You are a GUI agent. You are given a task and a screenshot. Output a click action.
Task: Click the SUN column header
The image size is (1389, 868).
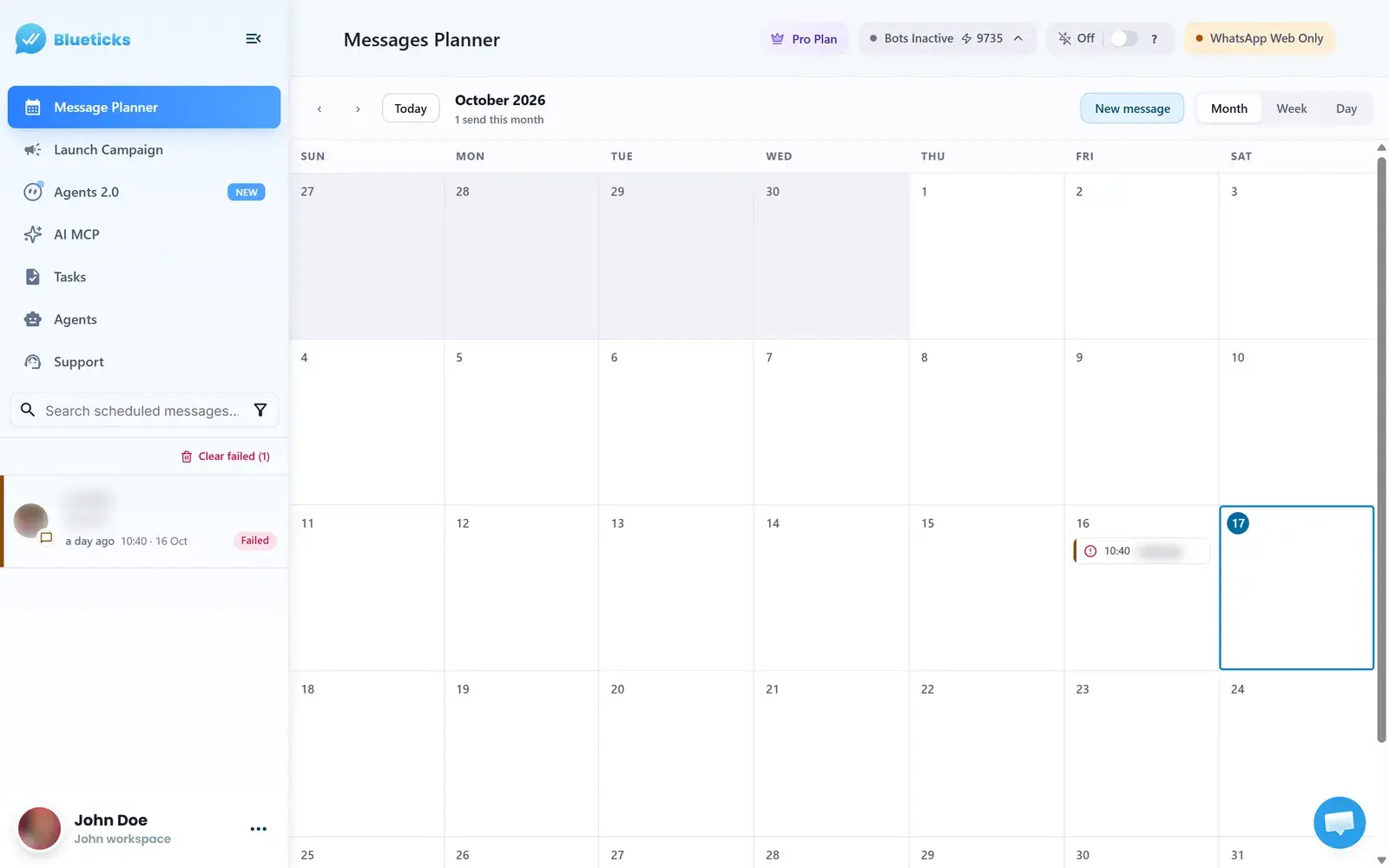[x=313, y=156]
